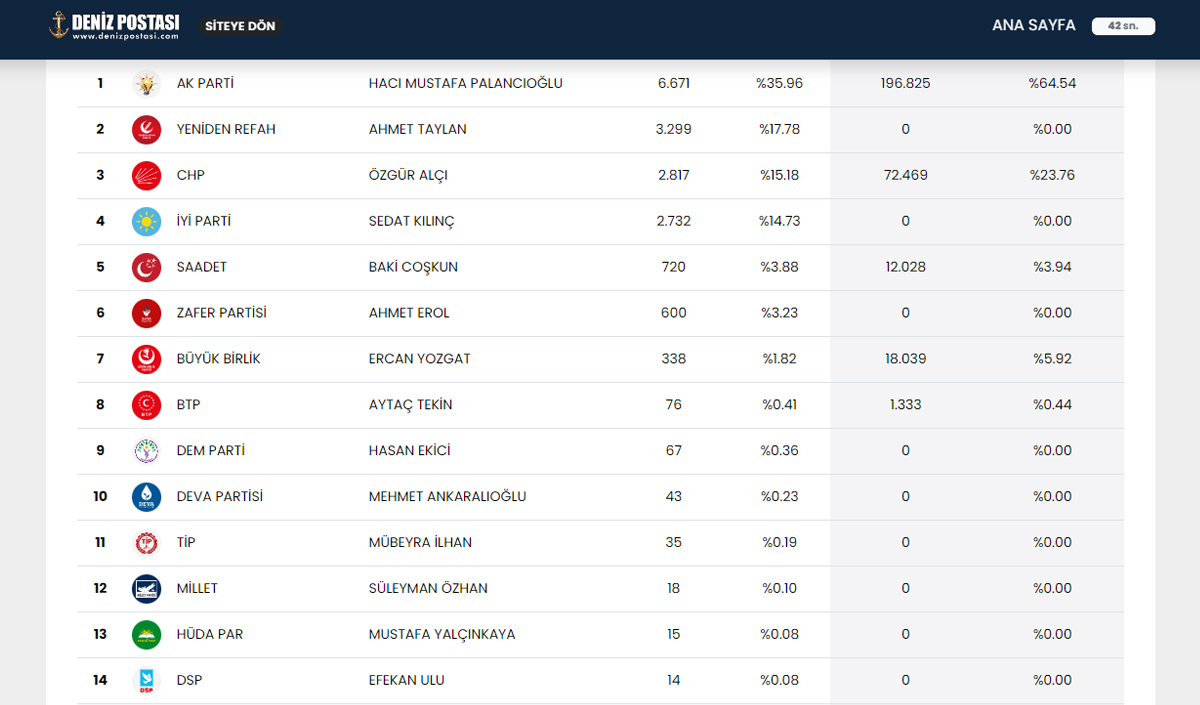Open the Ana Sayfa link
1200x705 pixels.
click(1034, 26)
